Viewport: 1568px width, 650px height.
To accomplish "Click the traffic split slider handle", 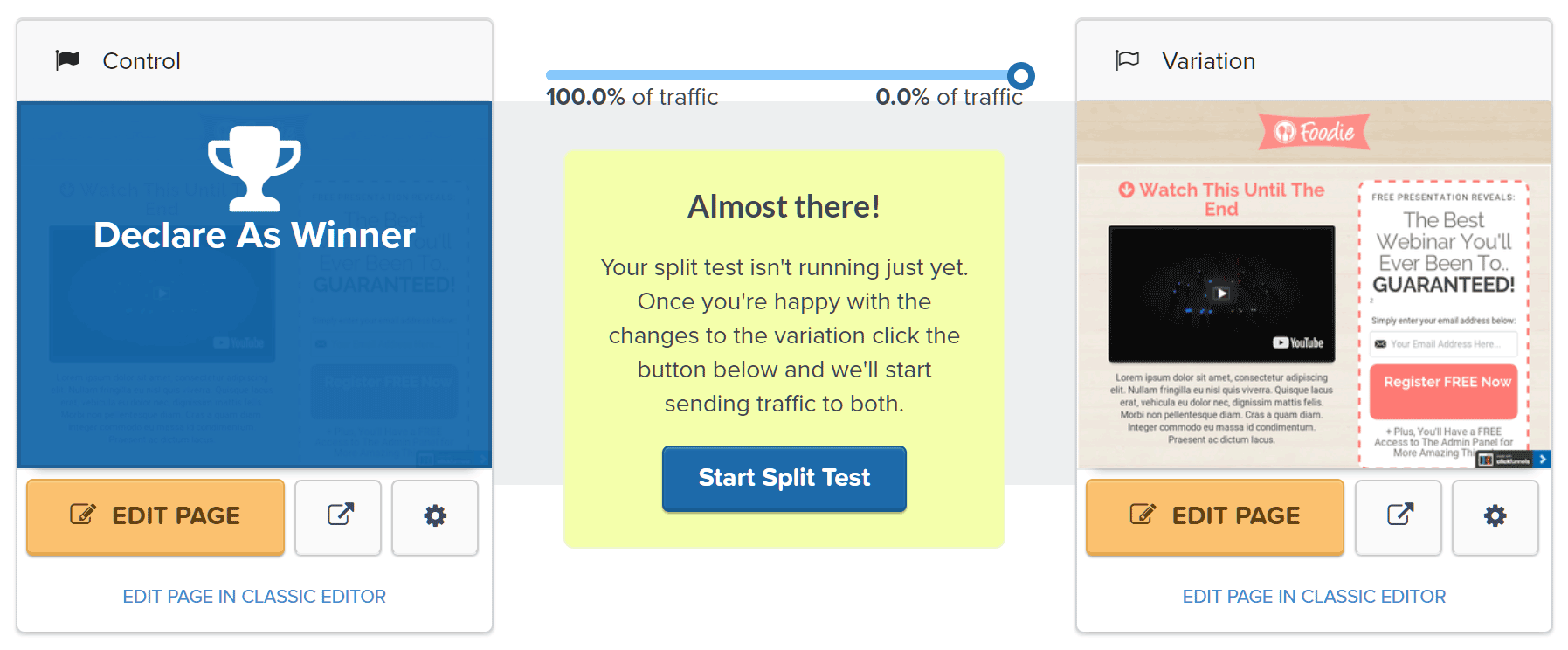I will (x=1021, y=76).
